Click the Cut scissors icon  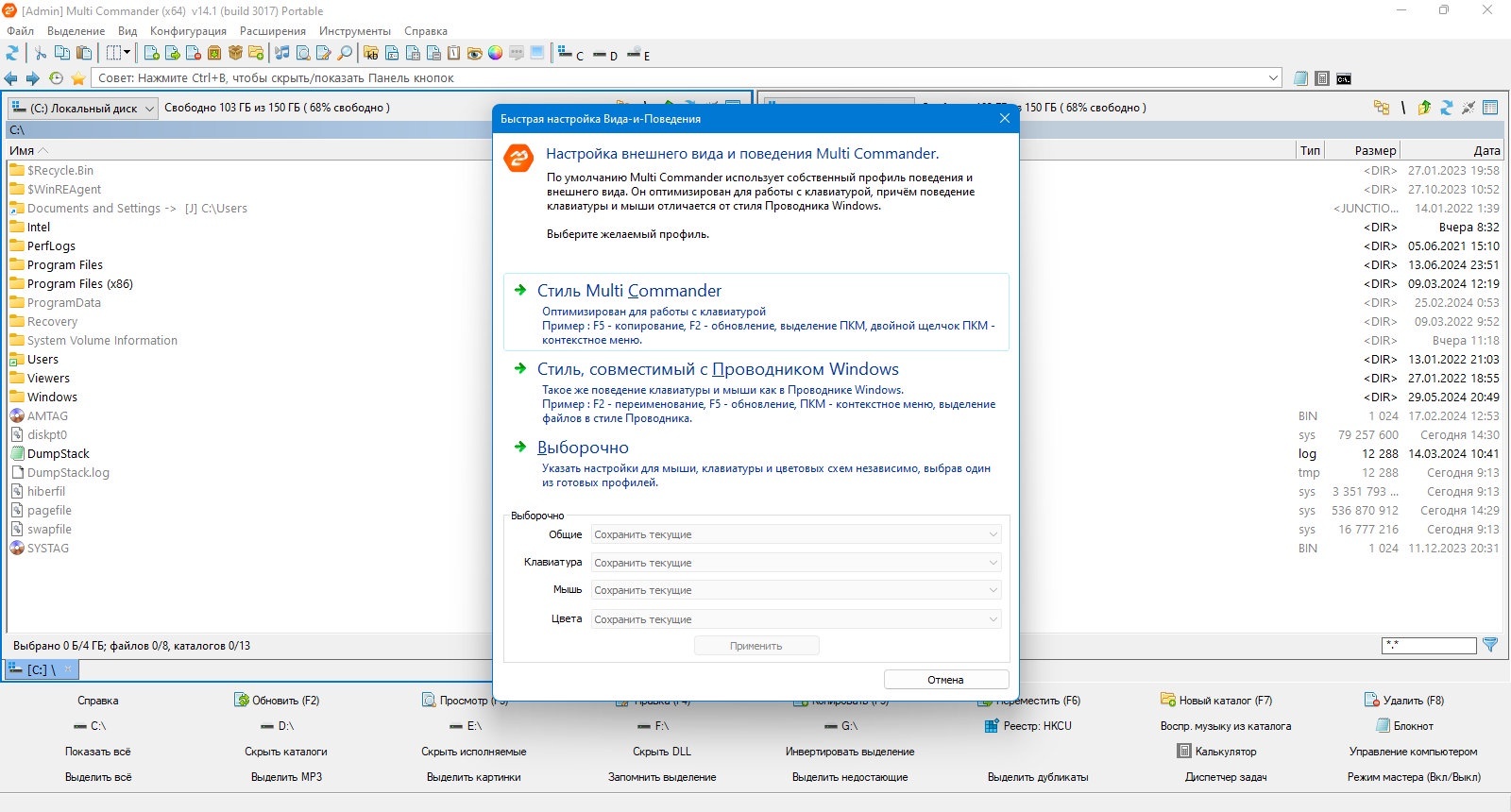pos(40,53)
